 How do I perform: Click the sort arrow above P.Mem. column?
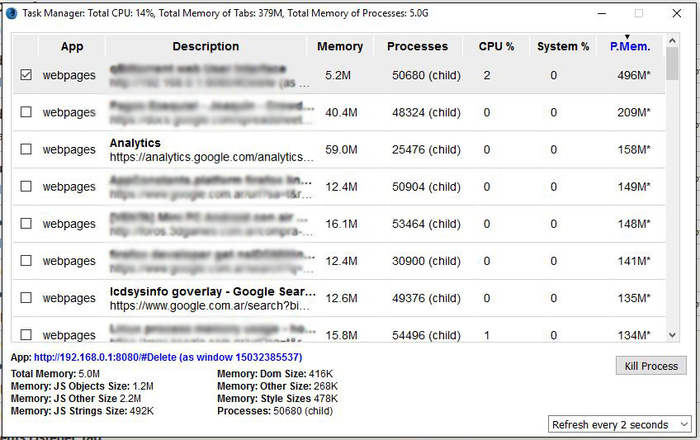[x=627, y=38]
